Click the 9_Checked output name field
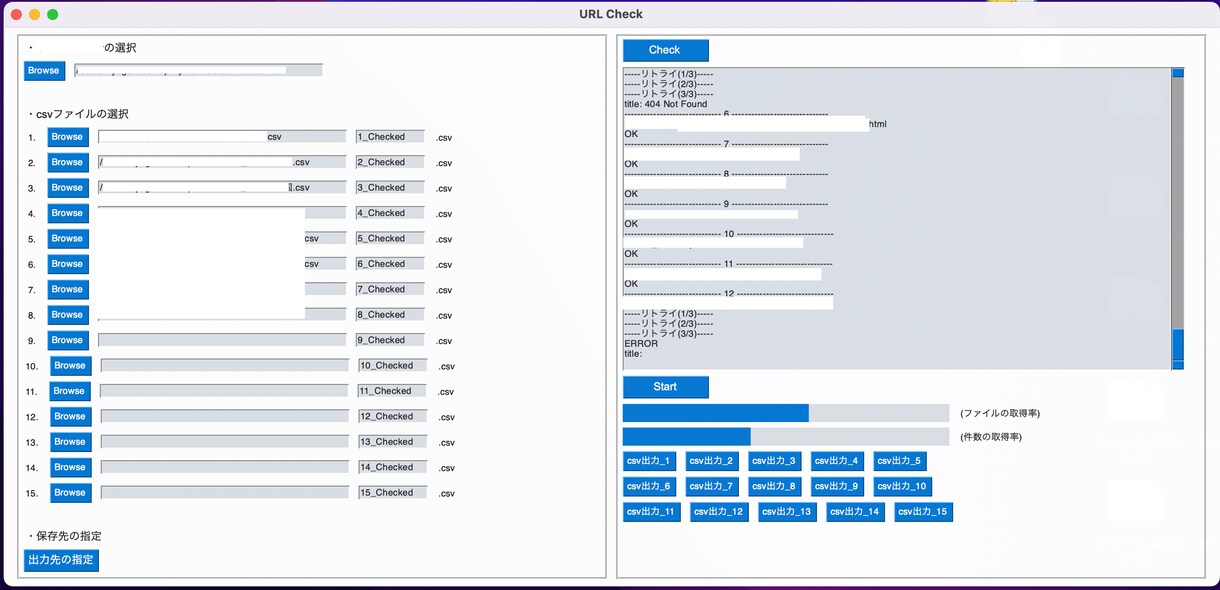 390,340
